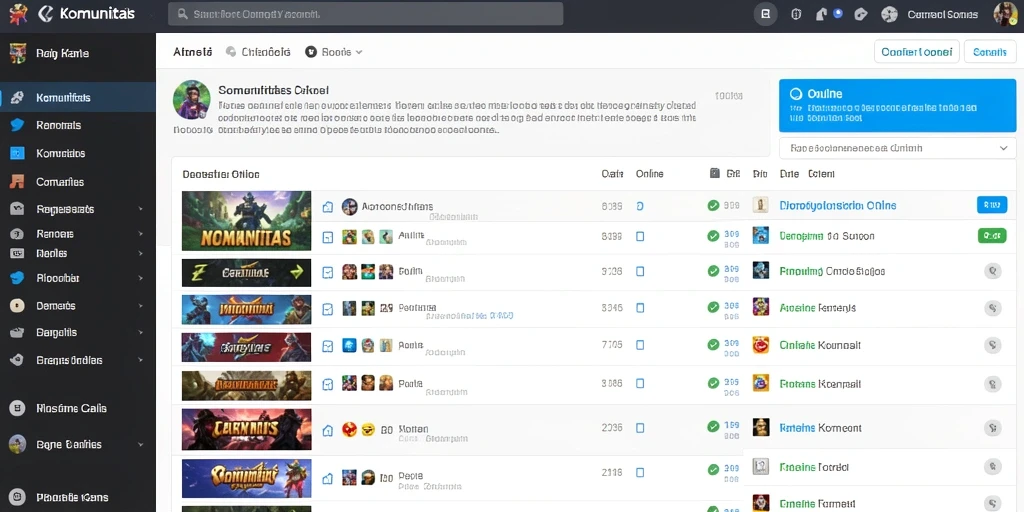1024x512 pixels.
Task: Click the gray round action icon in the 7105 row
Action: (993, 345)
